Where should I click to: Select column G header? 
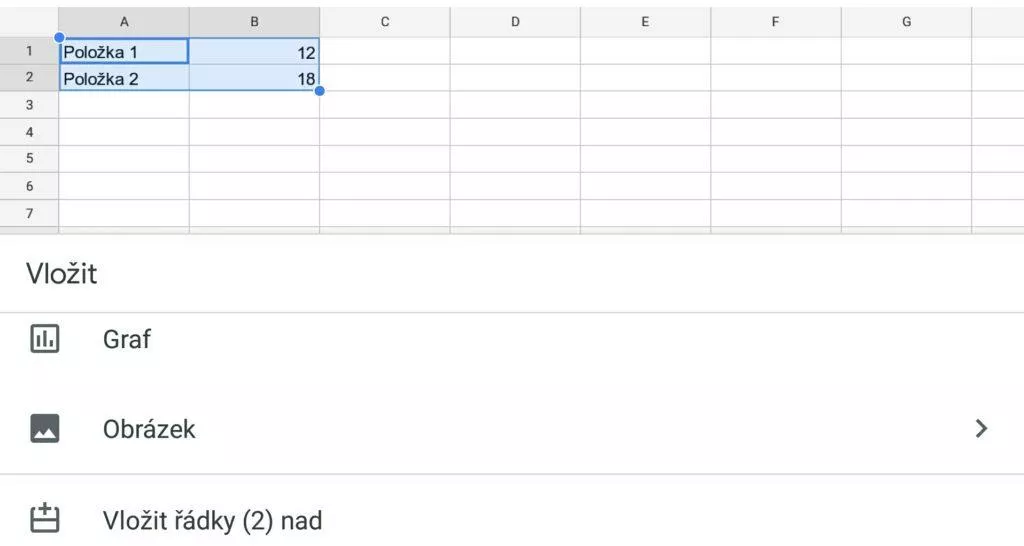coord(906,22)
